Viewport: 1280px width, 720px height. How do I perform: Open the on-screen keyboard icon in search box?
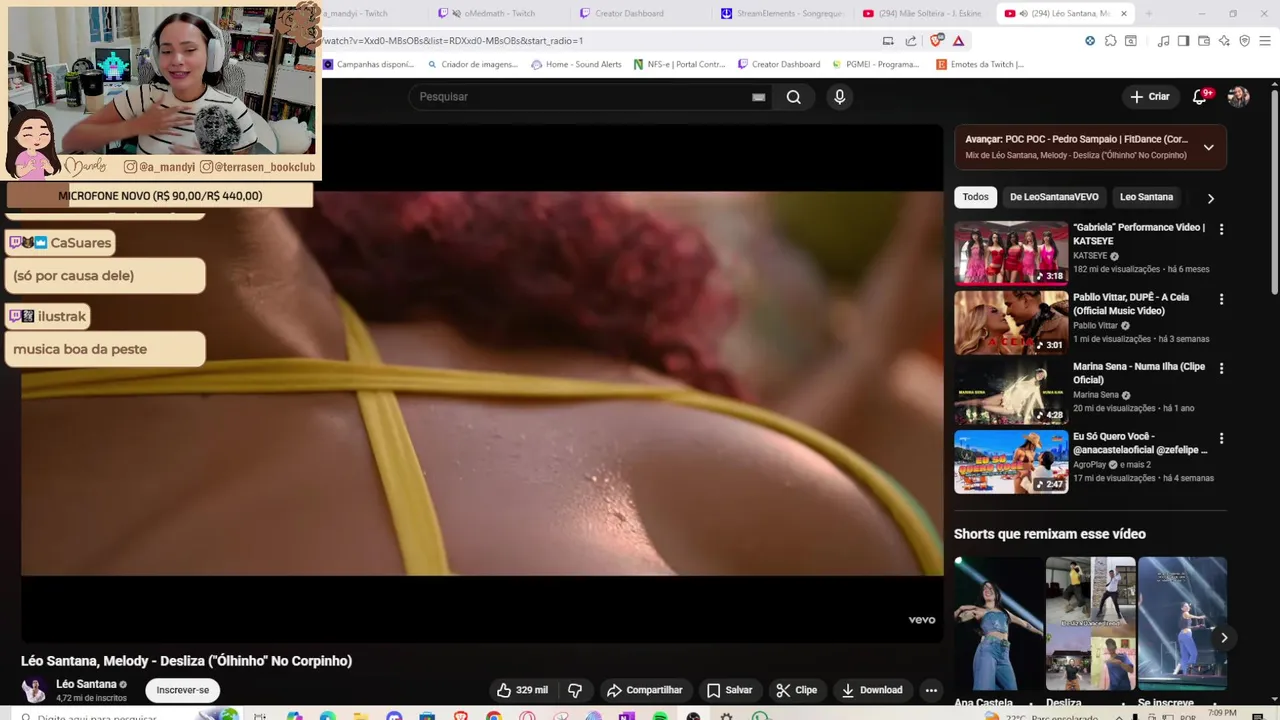(758, 97)
